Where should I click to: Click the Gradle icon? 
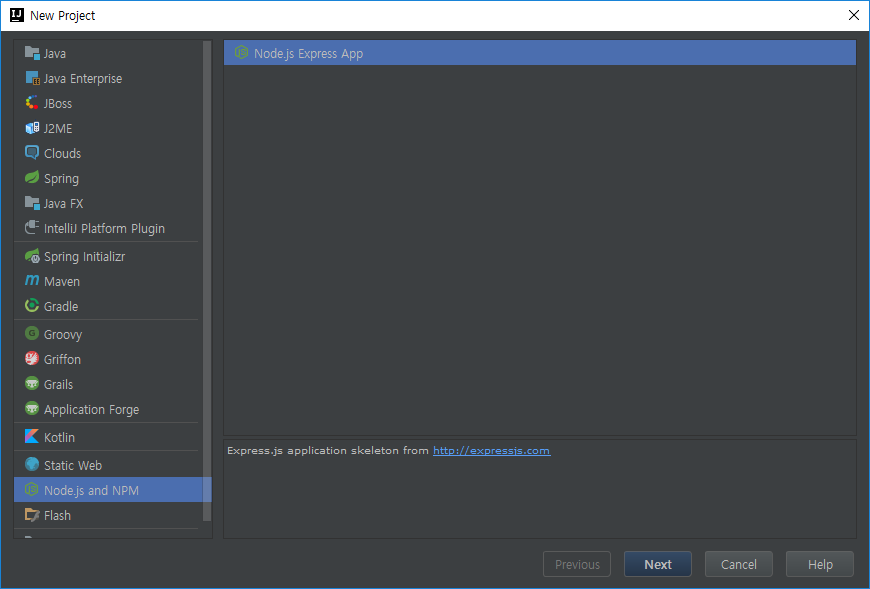coord(32,306)
